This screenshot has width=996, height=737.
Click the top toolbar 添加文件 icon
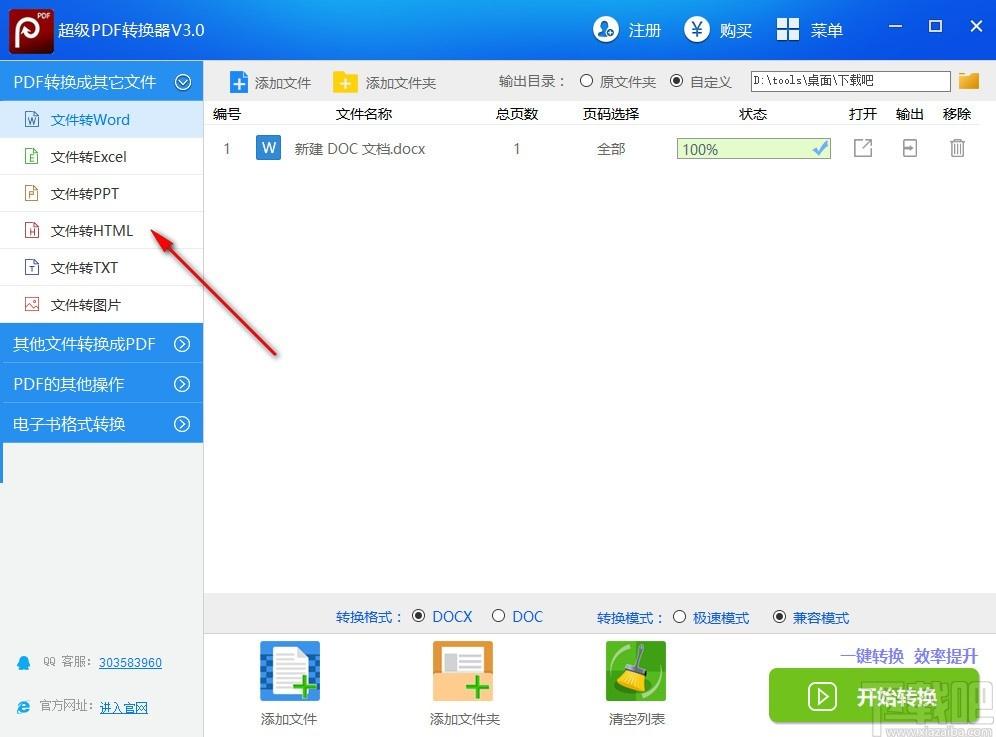239,83
